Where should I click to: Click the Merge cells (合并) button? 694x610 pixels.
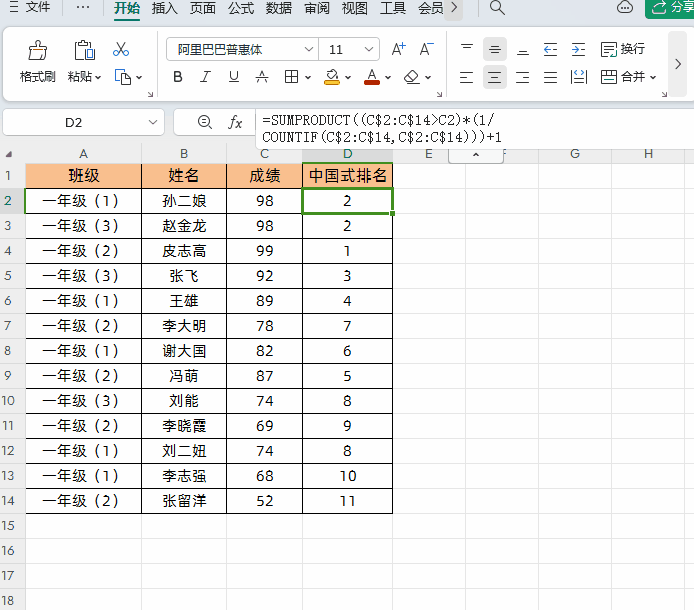623,77
